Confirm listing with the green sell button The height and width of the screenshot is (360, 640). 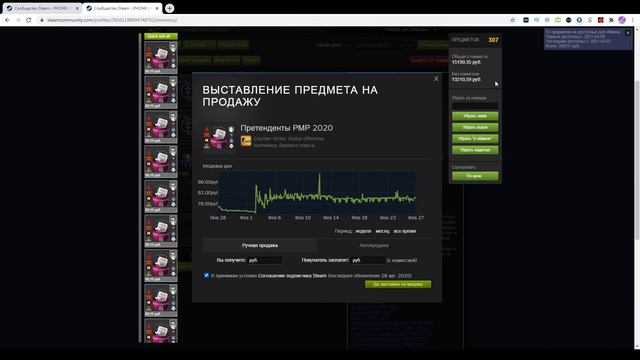398,284
